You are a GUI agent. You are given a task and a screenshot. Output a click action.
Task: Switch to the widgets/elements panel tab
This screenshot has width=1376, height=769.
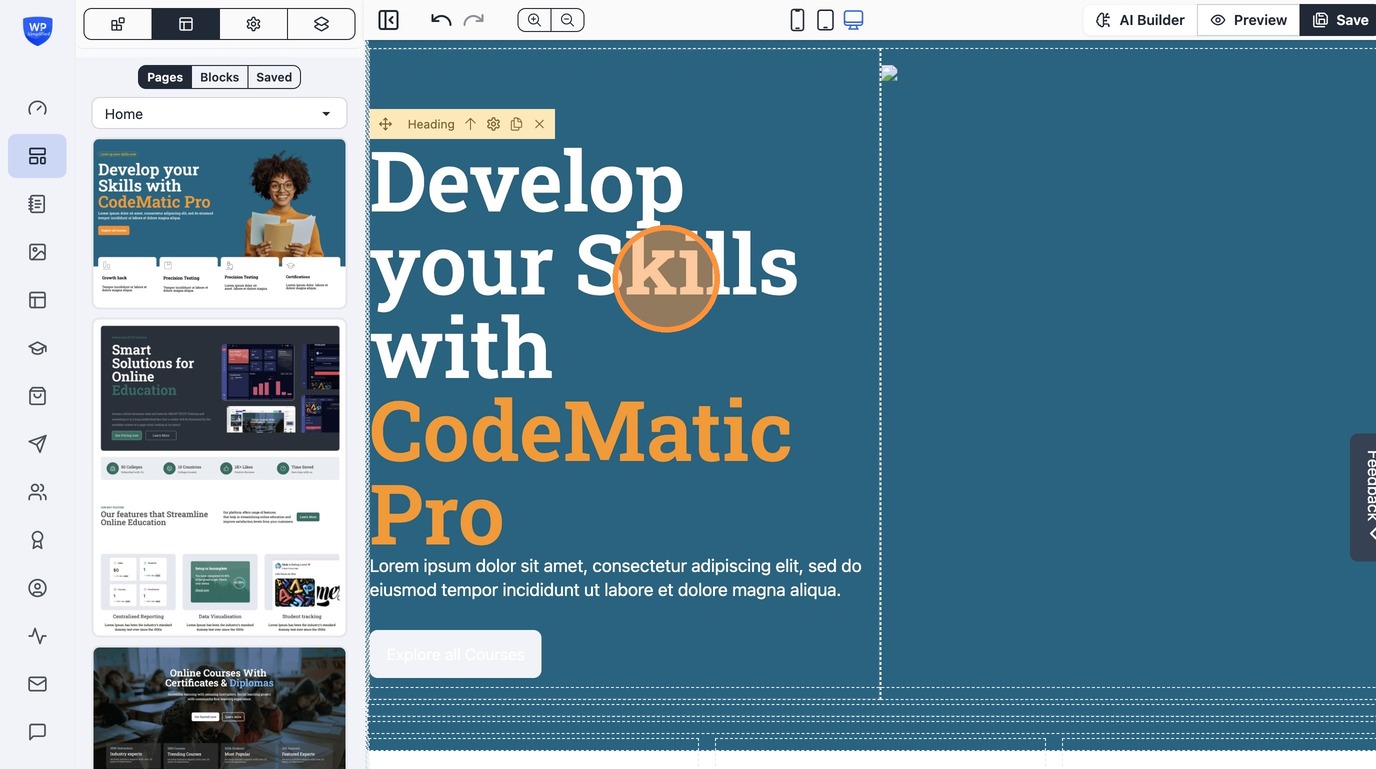point(118,24)
